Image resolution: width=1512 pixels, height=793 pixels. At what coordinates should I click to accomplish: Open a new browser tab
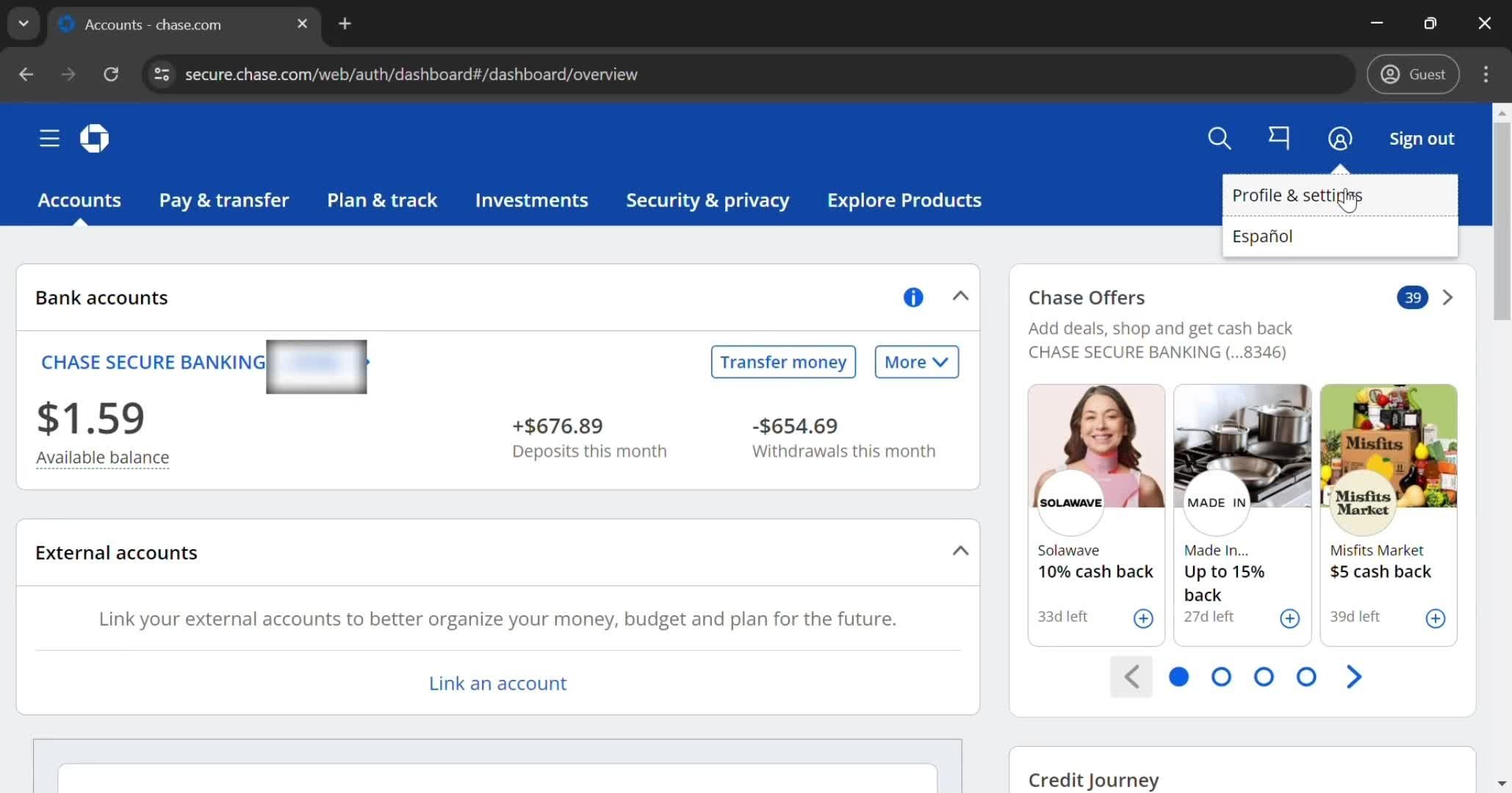tap(345, 23)
